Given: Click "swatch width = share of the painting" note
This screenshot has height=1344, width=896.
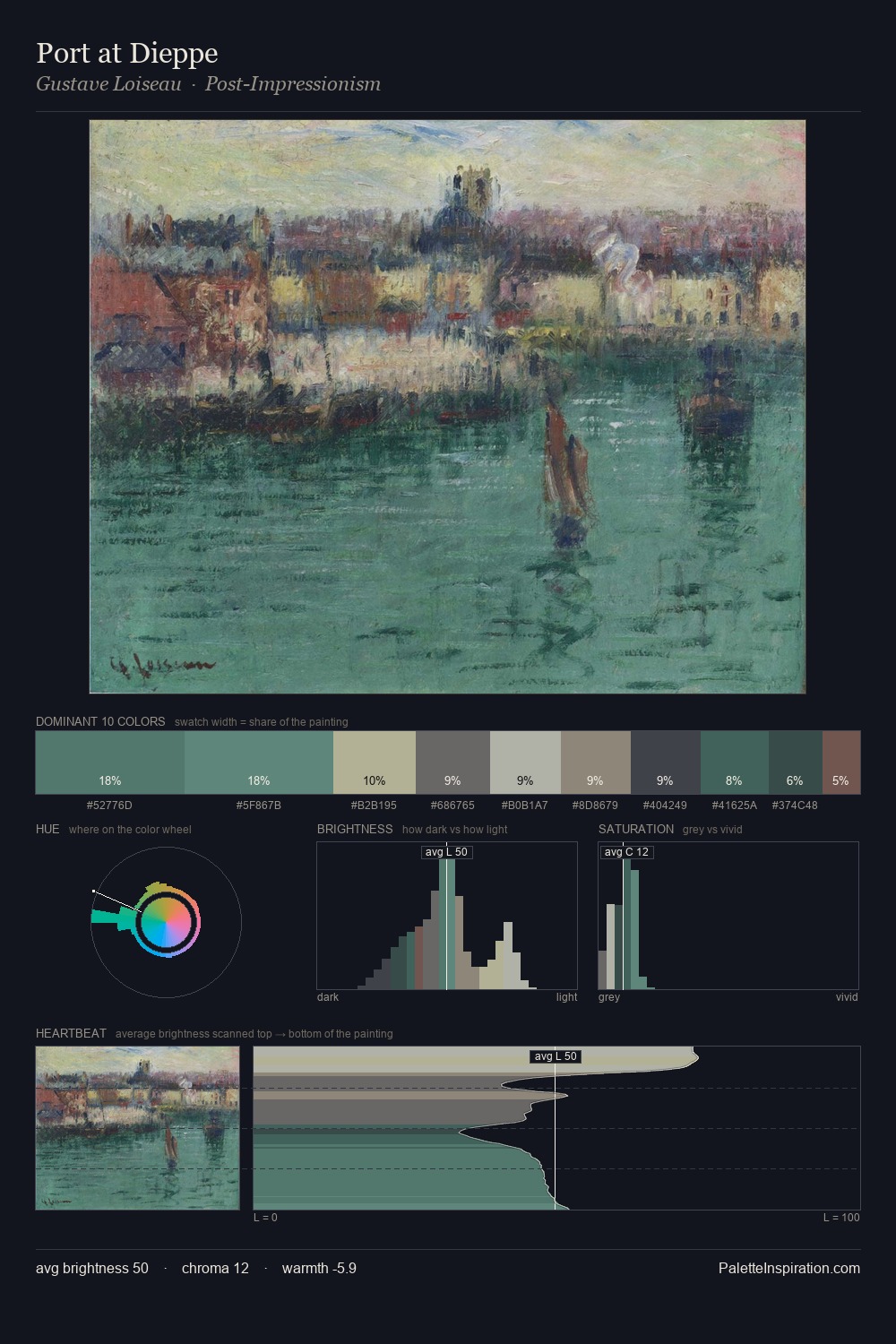Looking at the screenshot, I should pos(262,722).
